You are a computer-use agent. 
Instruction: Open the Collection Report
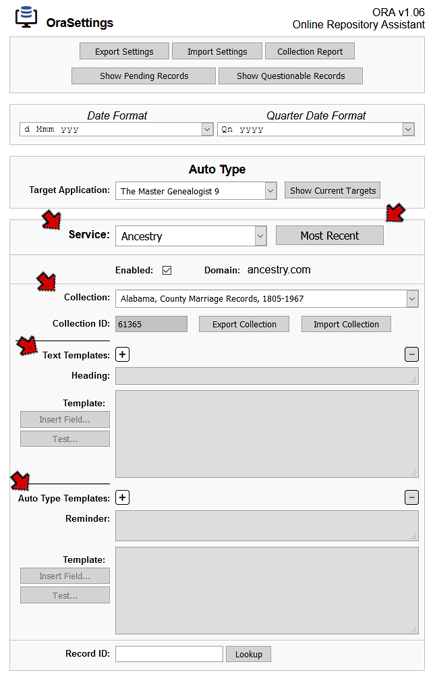[310, 52]
